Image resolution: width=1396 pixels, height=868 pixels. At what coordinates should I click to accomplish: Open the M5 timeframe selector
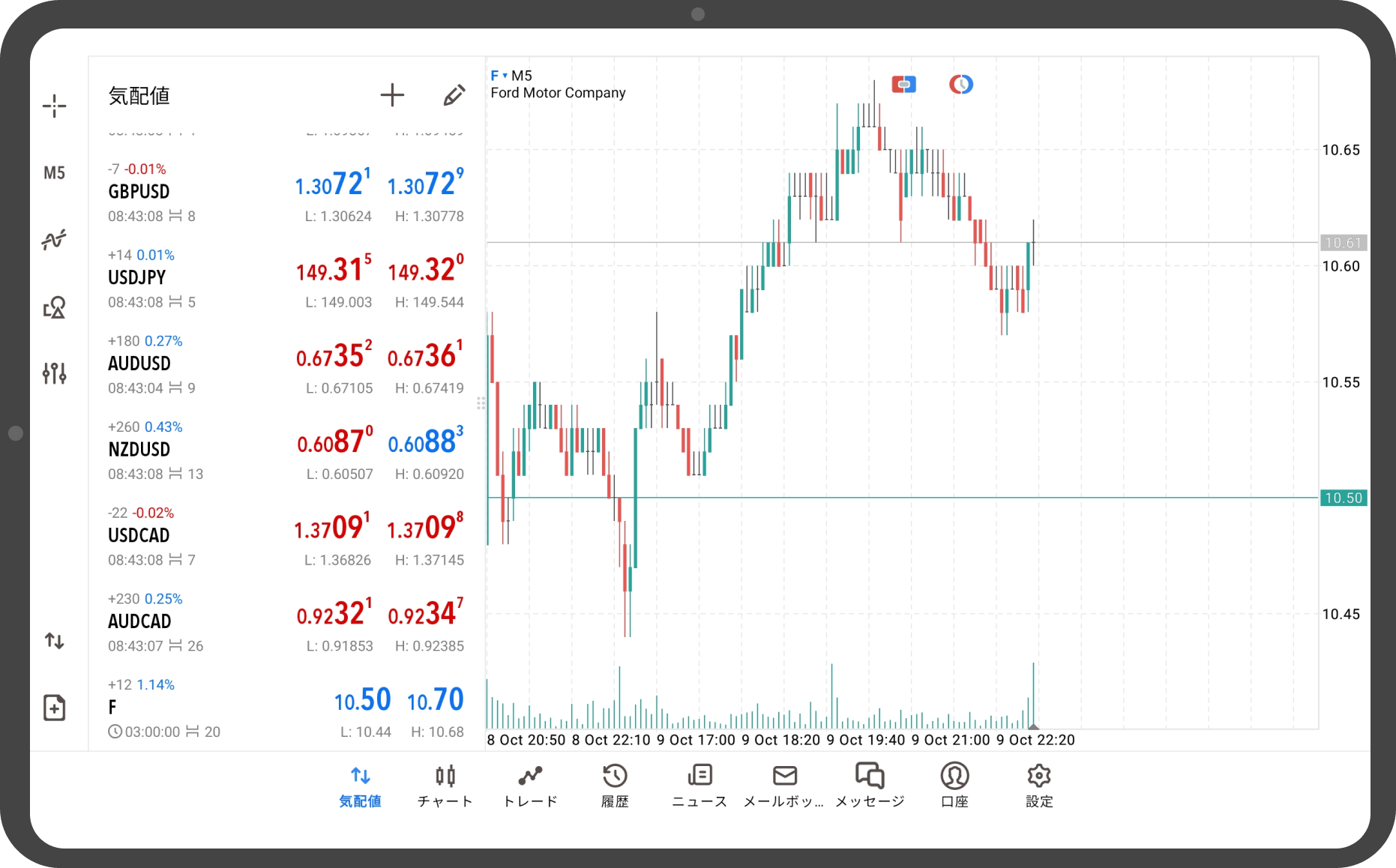(54, 173)
